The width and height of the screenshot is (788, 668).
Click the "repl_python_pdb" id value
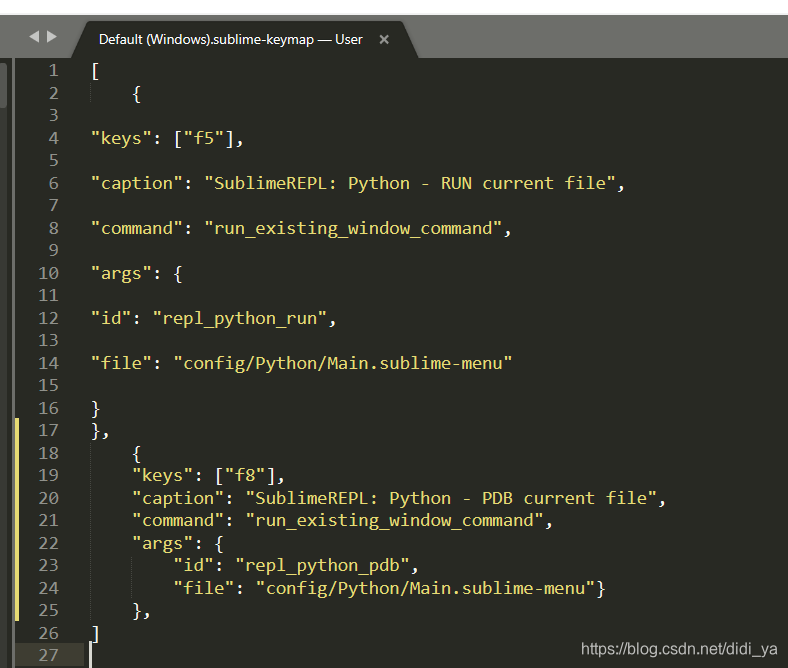tap(323, 566)
